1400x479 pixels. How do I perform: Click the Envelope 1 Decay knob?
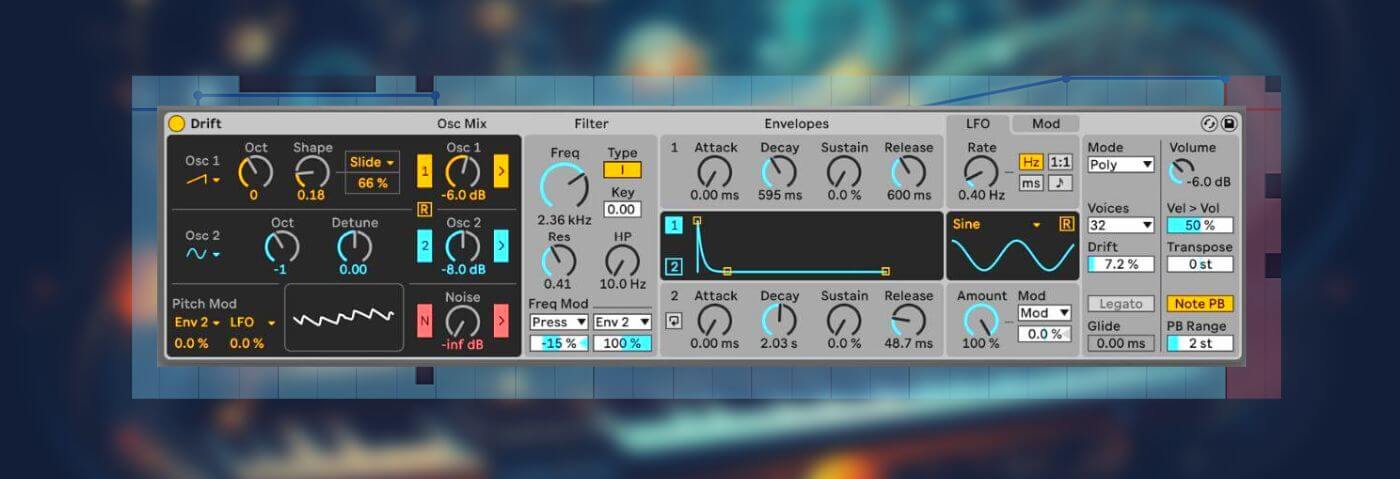779,172
